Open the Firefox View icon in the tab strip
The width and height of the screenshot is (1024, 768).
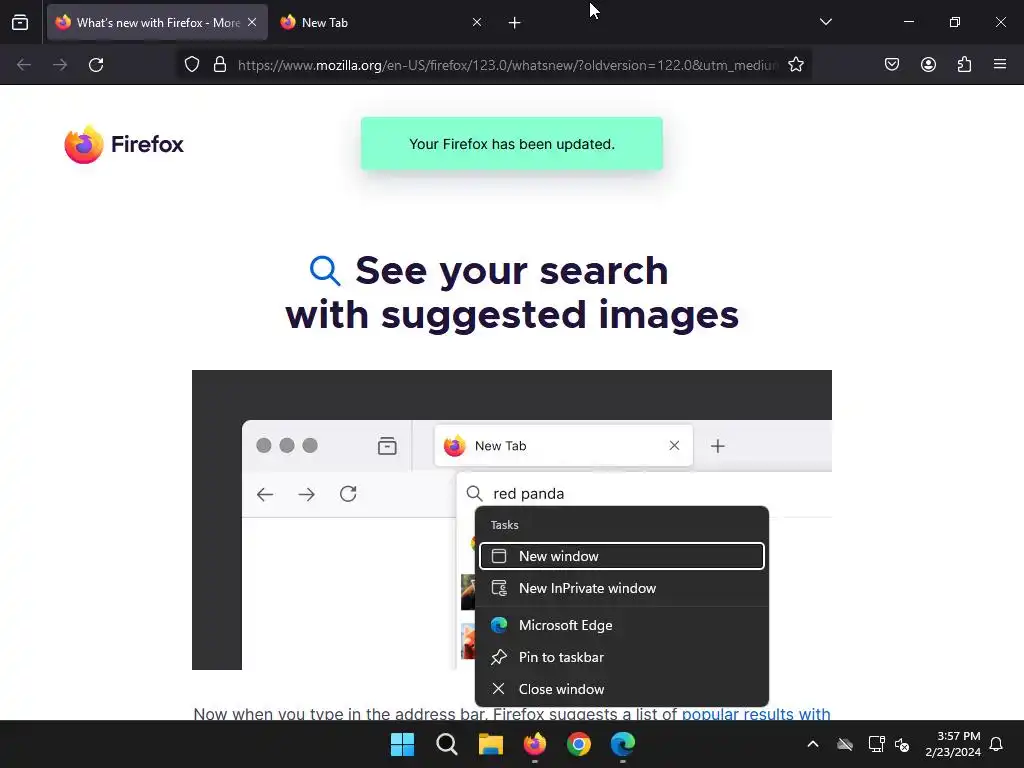point(20,22)
